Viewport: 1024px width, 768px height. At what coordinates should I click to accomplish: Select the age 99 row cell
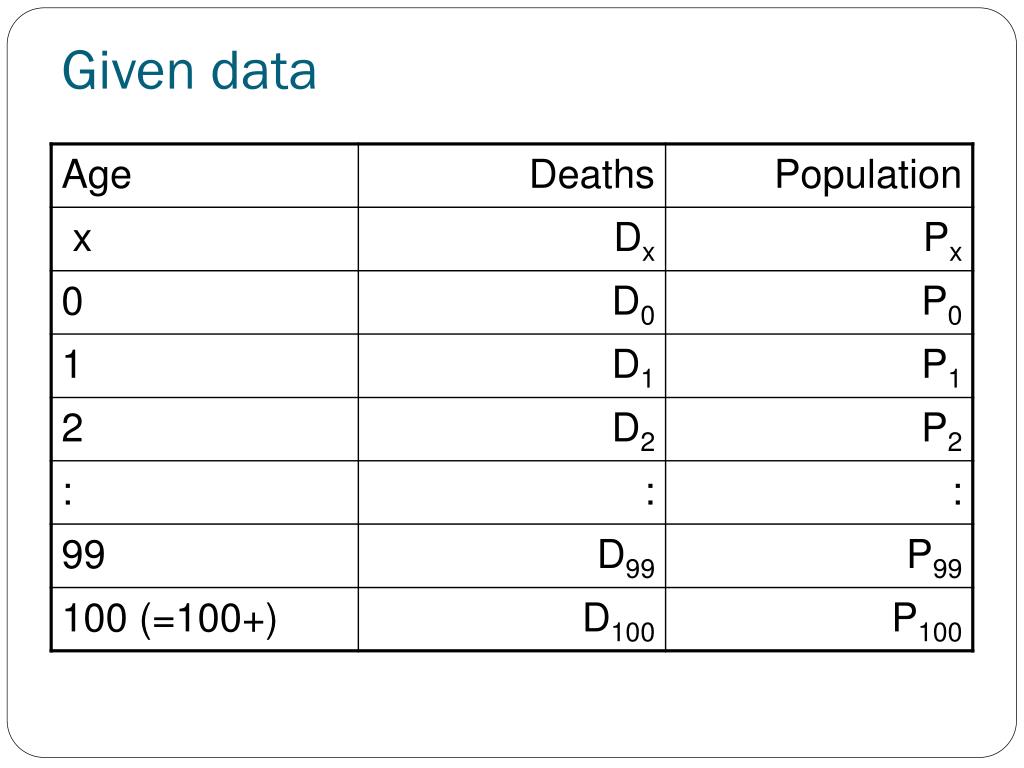tap(205, 556)
